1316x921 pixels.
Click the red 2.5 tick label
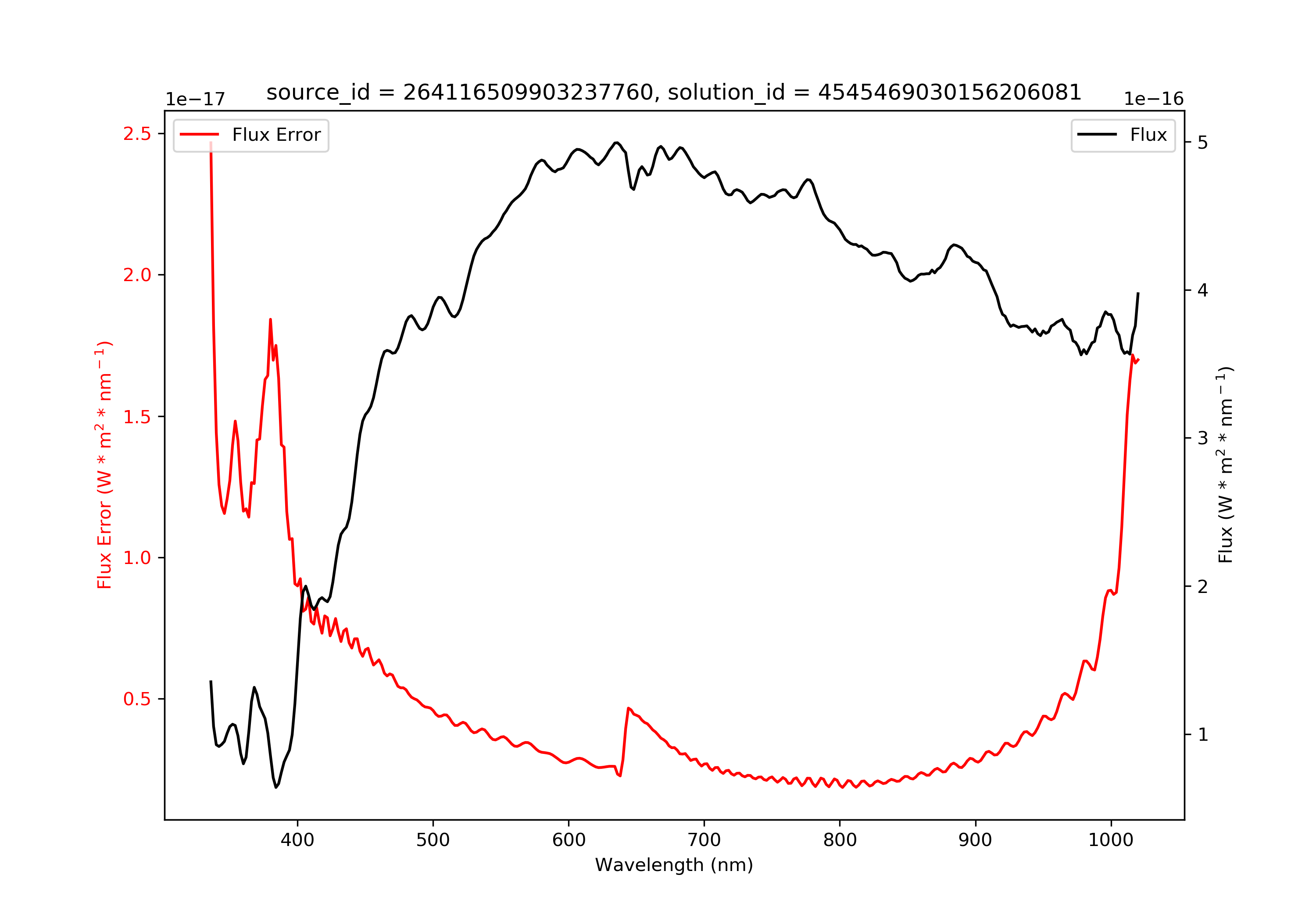pos(137,133)
